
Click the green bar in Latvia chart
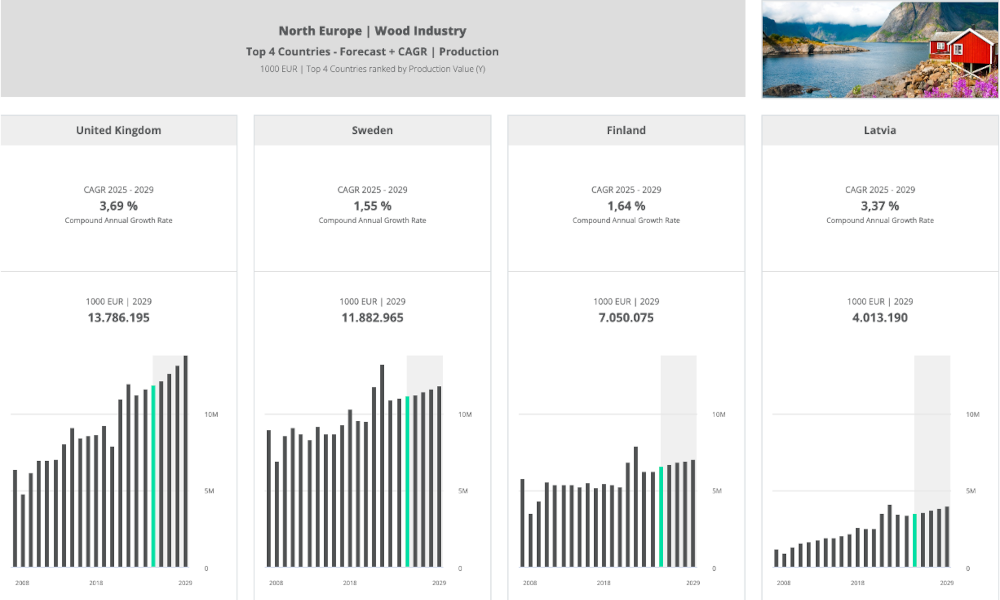click(915, 541)
